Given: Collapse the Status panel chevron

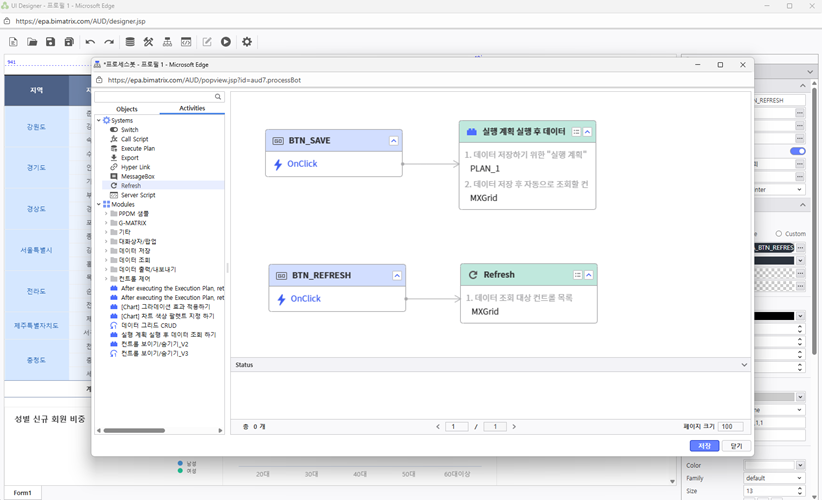Looking at the screenshot, I should point(744,365).
